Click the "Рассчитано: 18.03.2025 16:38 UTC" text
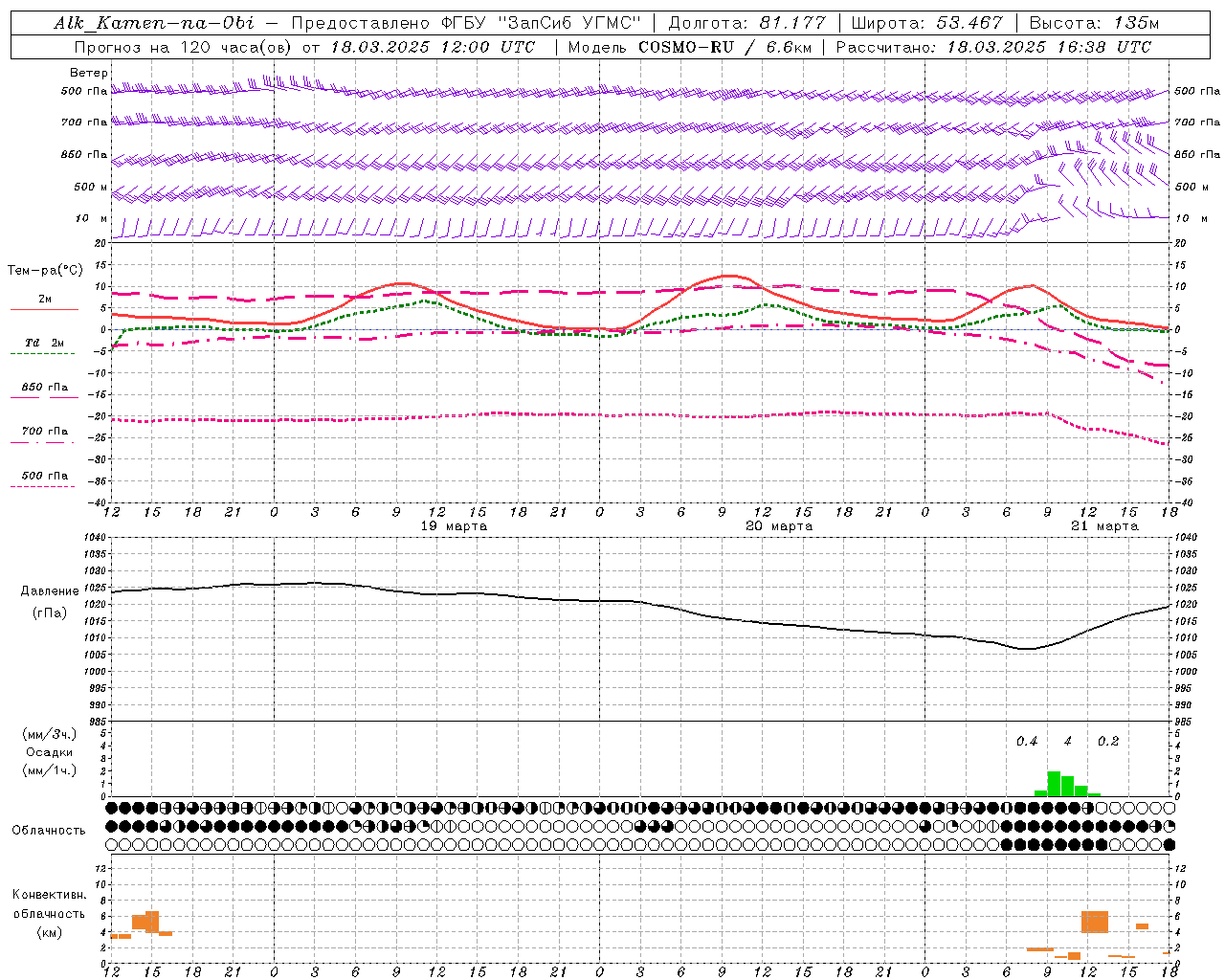1225x980 pixels. point(993,47)
